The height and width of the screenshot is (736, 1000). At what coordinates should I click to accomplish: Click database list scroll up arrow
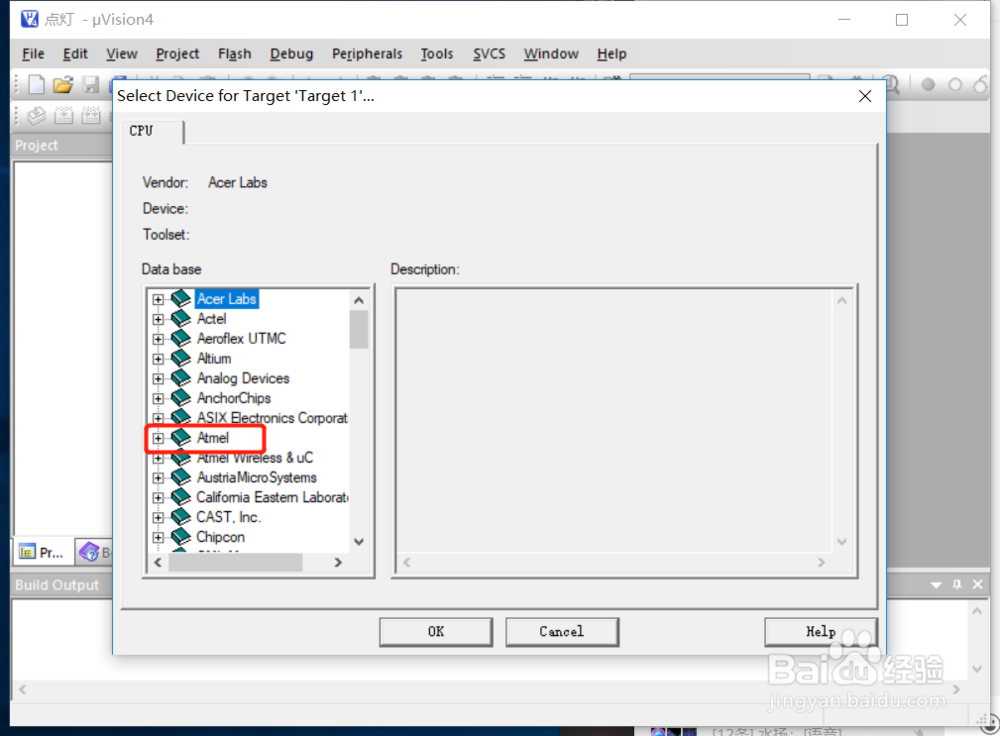point(358,300)
